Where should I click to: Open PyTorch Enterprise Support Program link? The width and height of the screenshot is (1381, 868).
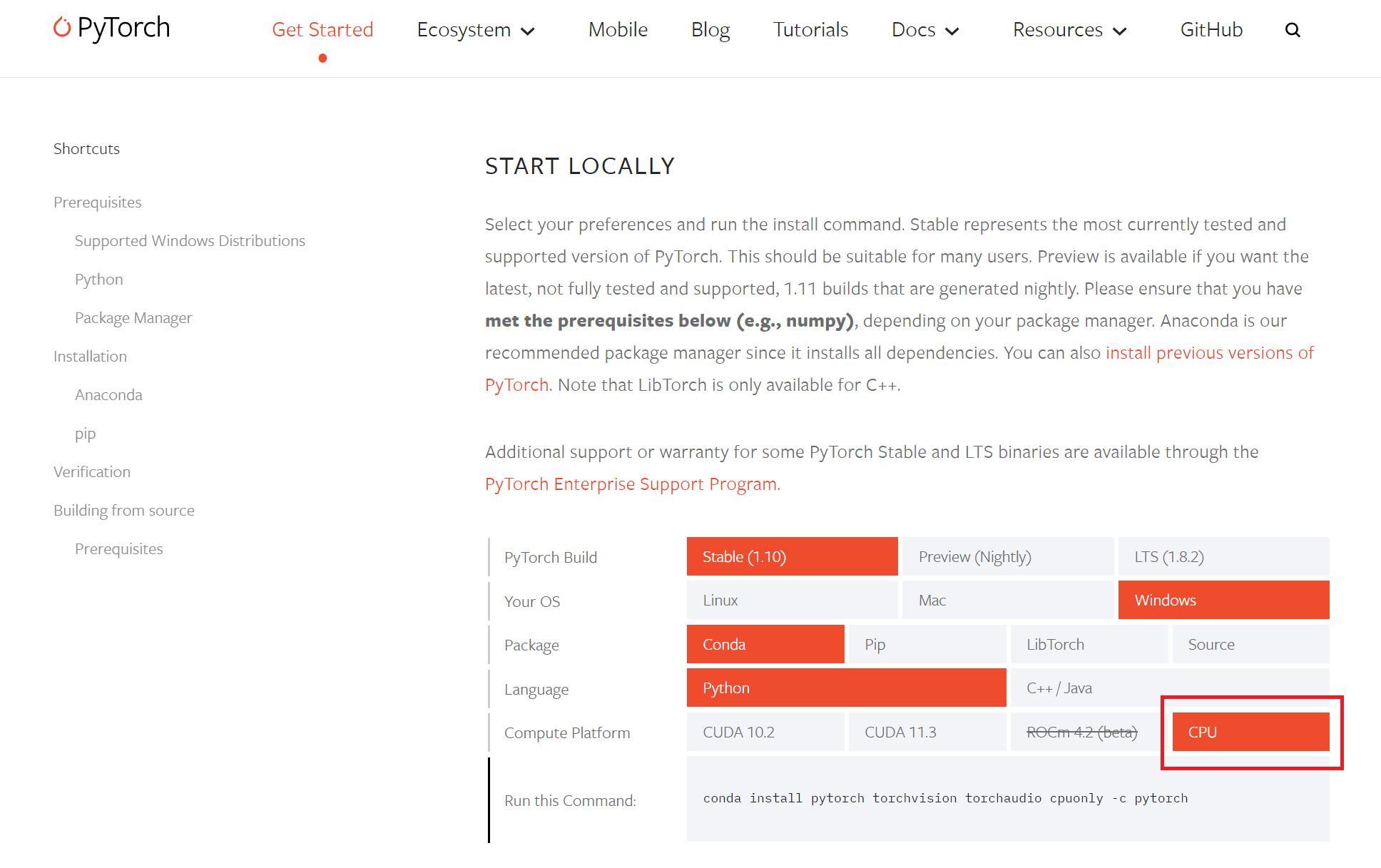(631, 484)
